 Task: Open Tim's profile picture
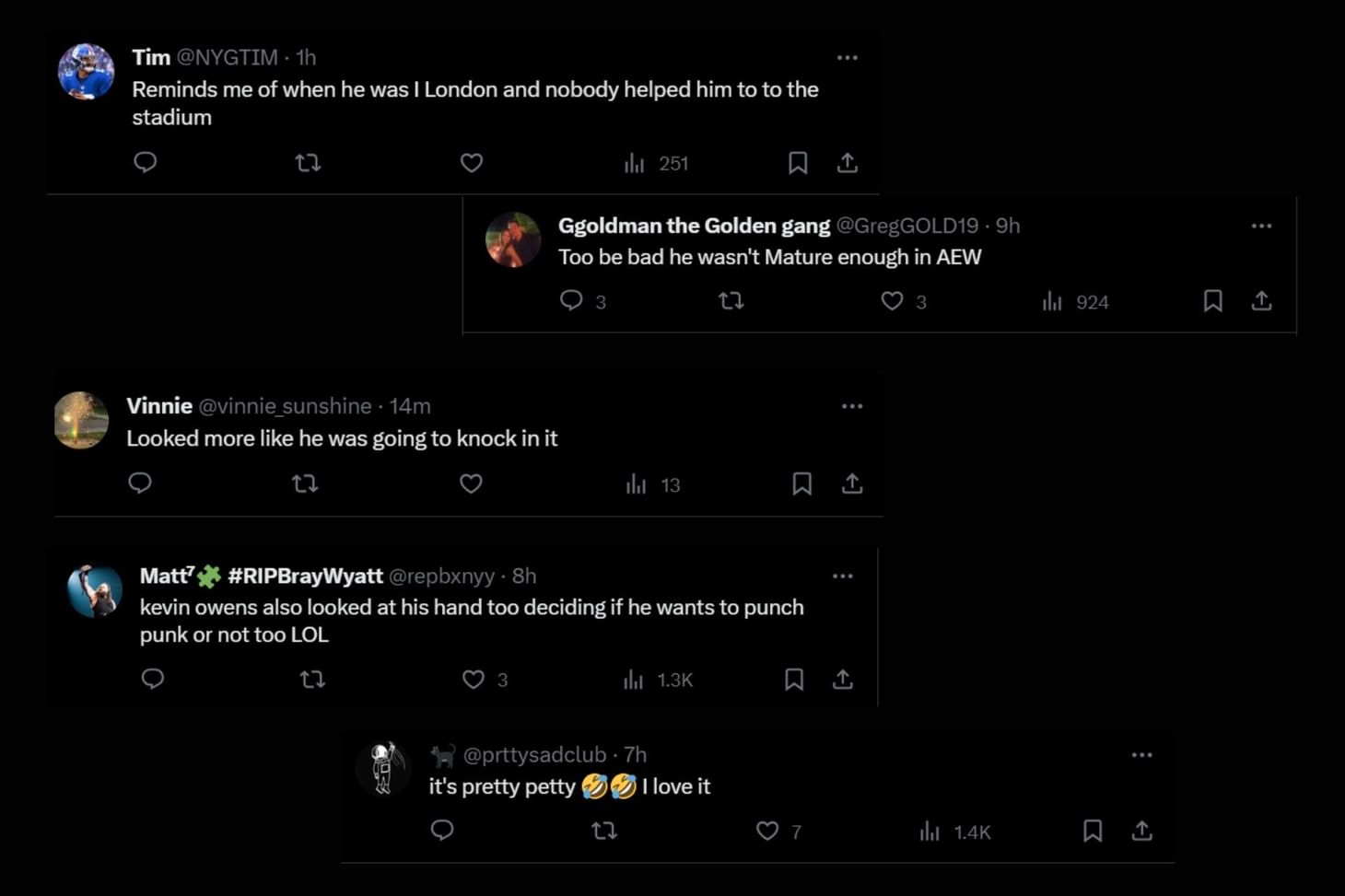pyautogui.click(x=86, y=71)
